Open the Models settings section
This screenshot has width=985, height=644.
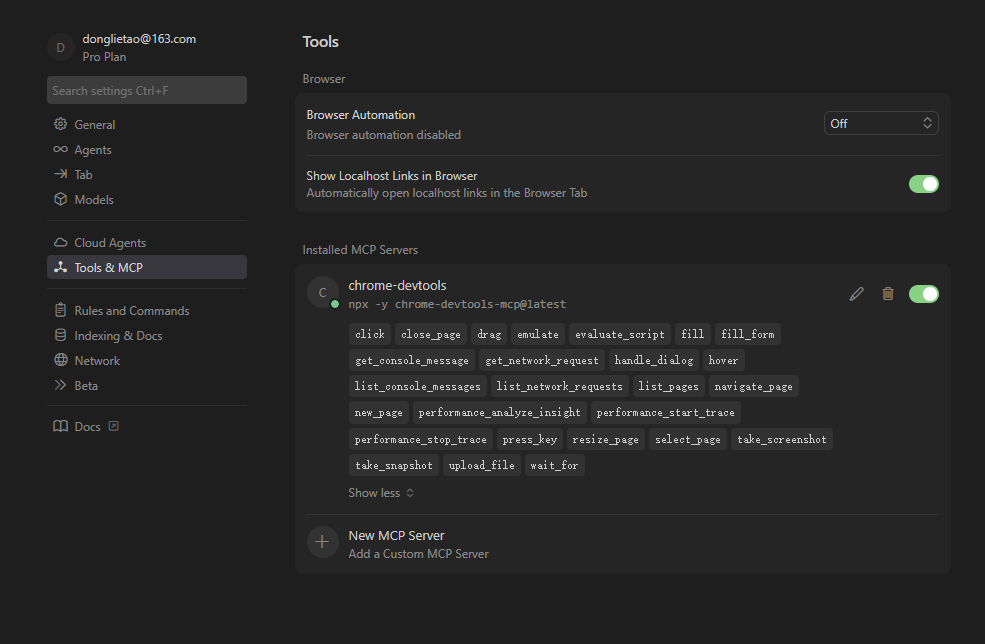[94, 200]
